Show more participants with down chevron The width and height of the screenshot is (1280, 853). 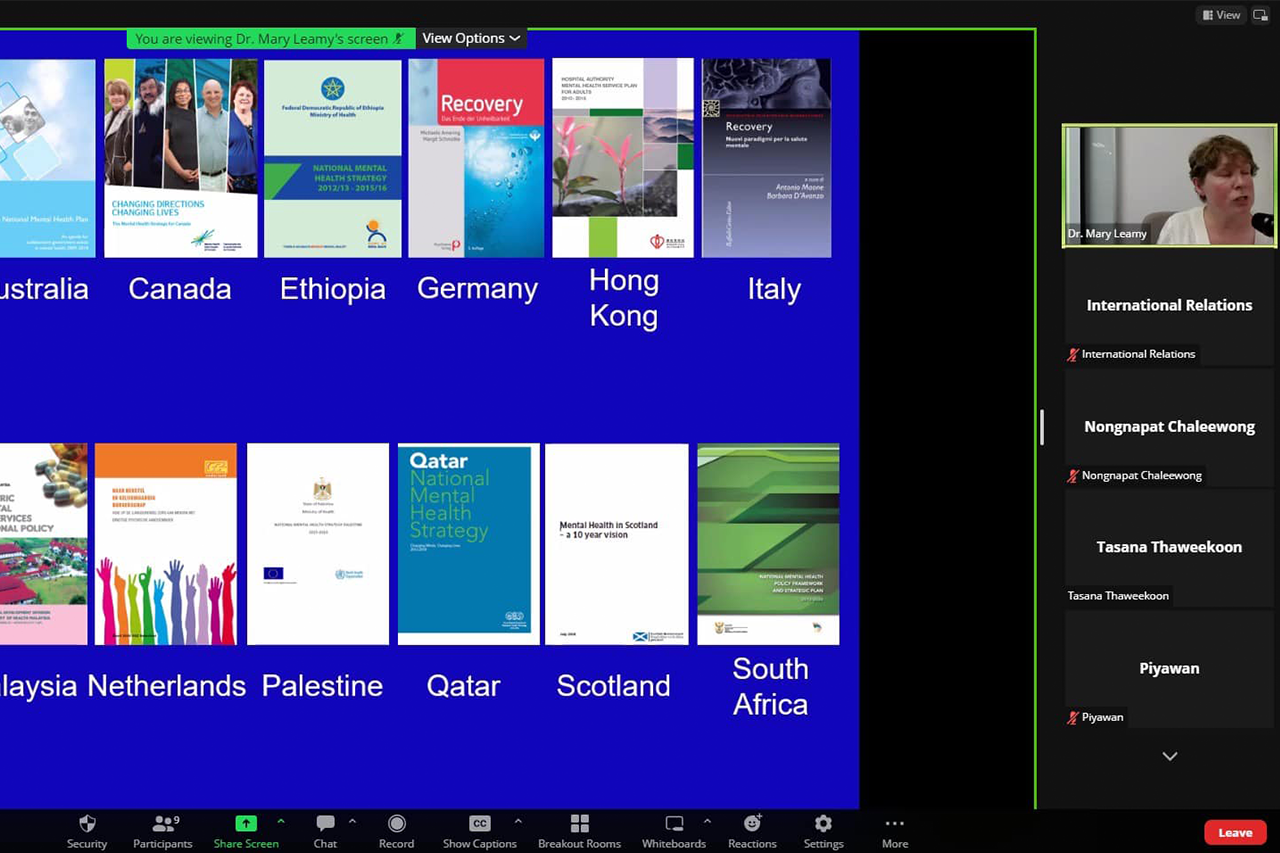point(1169,756)
